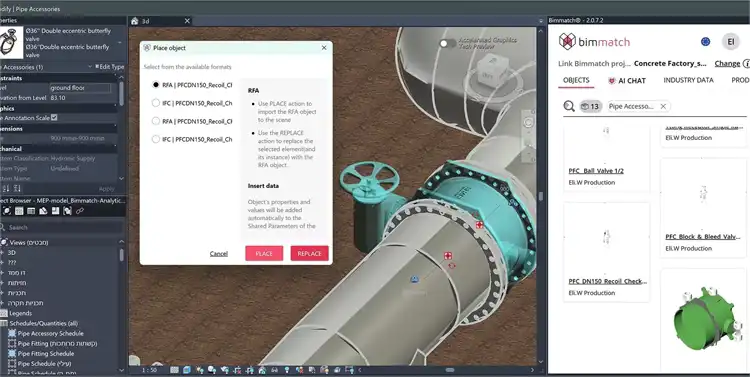Viewport: 750px width, 377px height.
Task: Click the info icon next to Change
Action: 746,64
